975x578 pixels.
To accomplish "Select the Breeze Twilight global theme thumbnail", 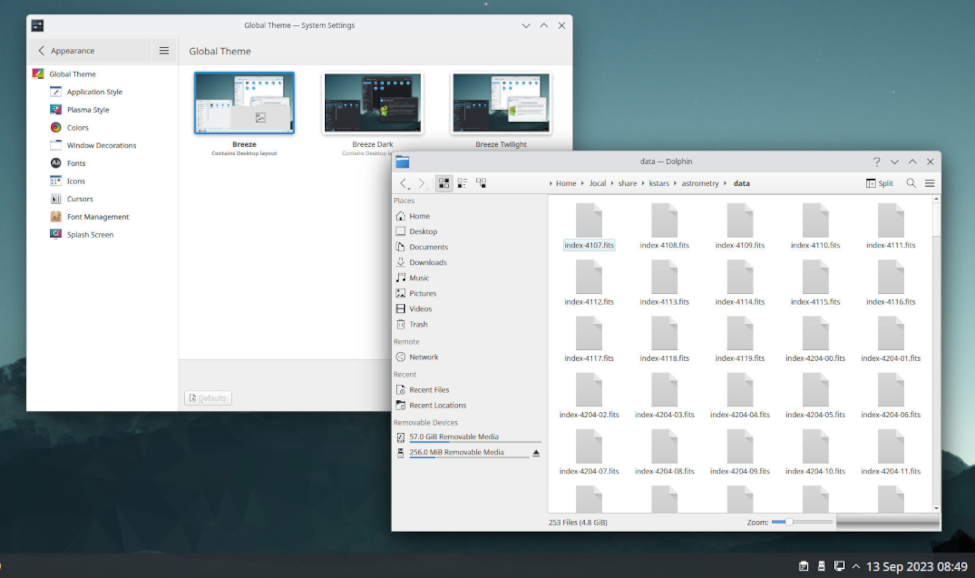I will pyautogui.click(x=501, y=103).
